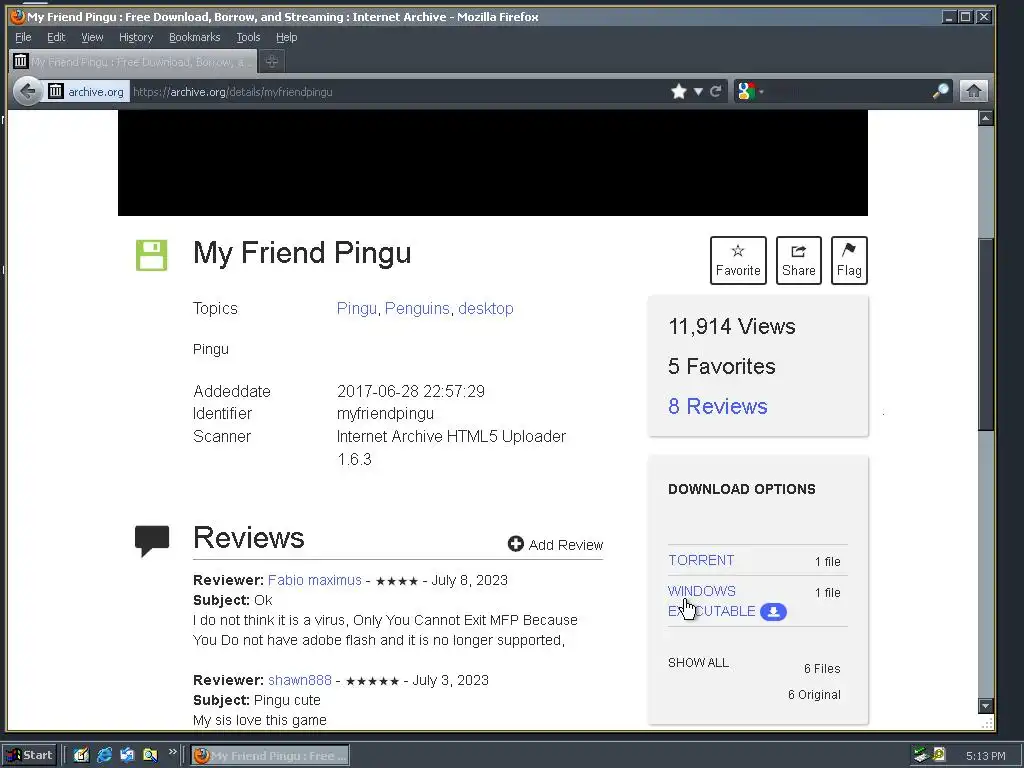Click the scrollbar down arrow
This screenshot has height=768, width=1024.
[985, 705]
